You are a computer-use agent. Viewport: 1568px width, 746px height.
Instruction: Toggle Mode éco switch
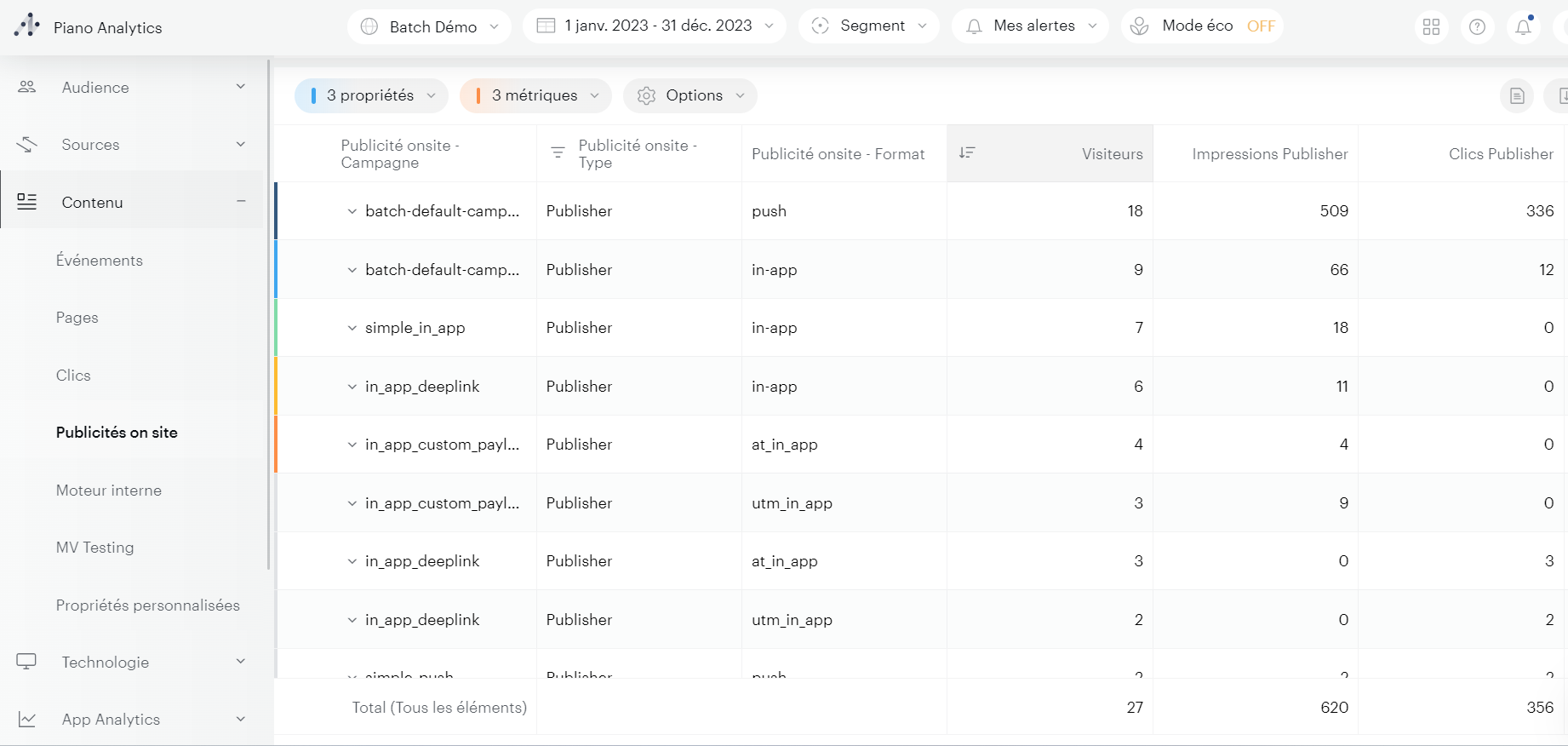1260,26
